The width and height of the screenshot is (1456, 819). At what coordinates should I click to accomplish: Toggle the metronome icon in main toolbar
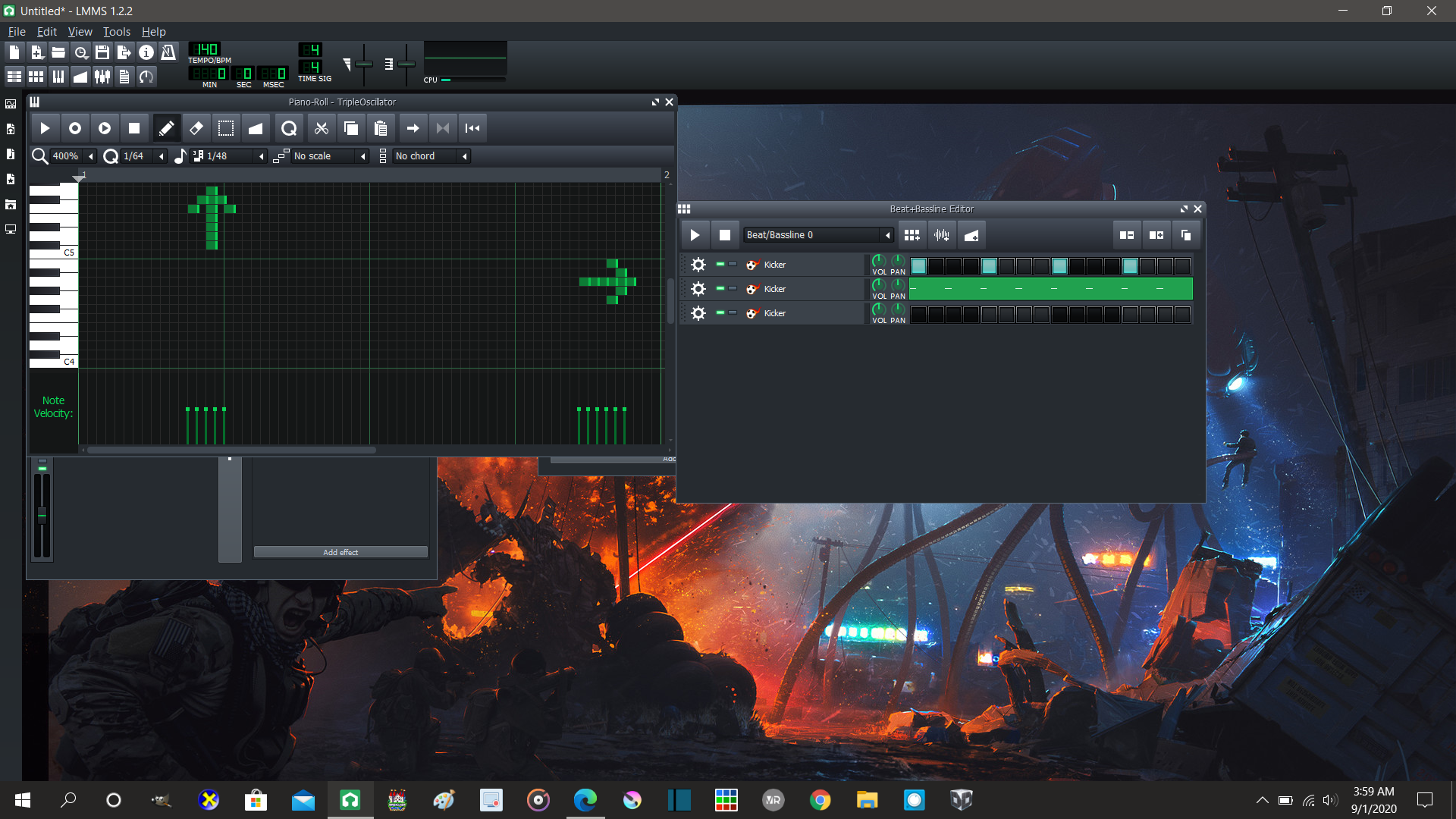168,52
